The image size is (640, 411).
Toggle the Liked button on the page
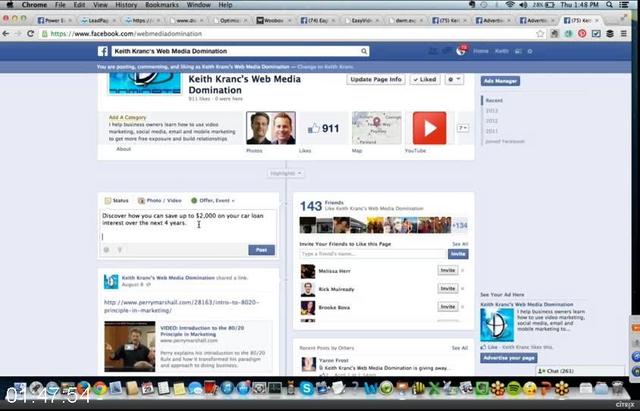425,80
